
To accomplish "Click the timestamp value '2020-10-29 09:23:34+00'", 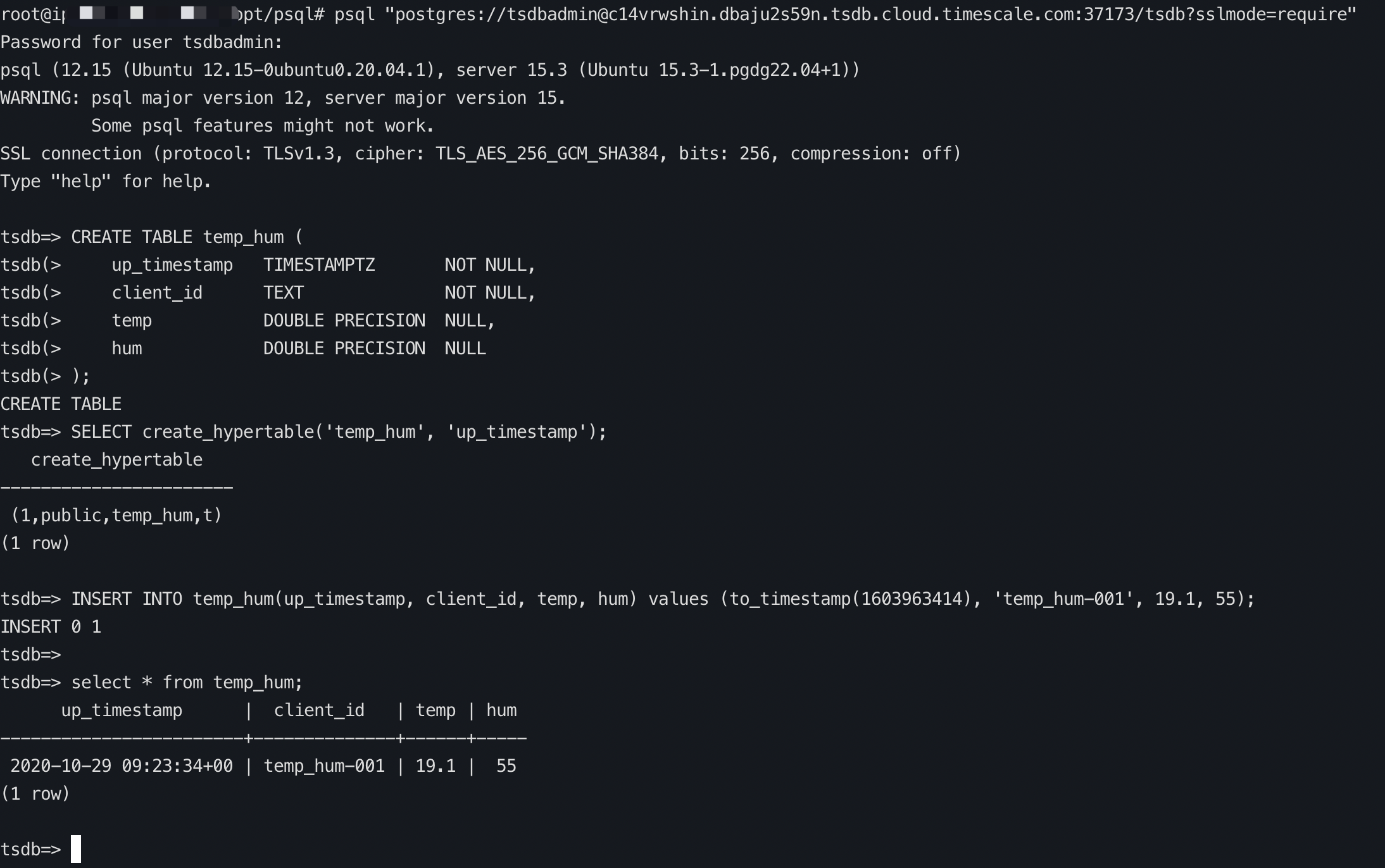I will click(122, 766).
